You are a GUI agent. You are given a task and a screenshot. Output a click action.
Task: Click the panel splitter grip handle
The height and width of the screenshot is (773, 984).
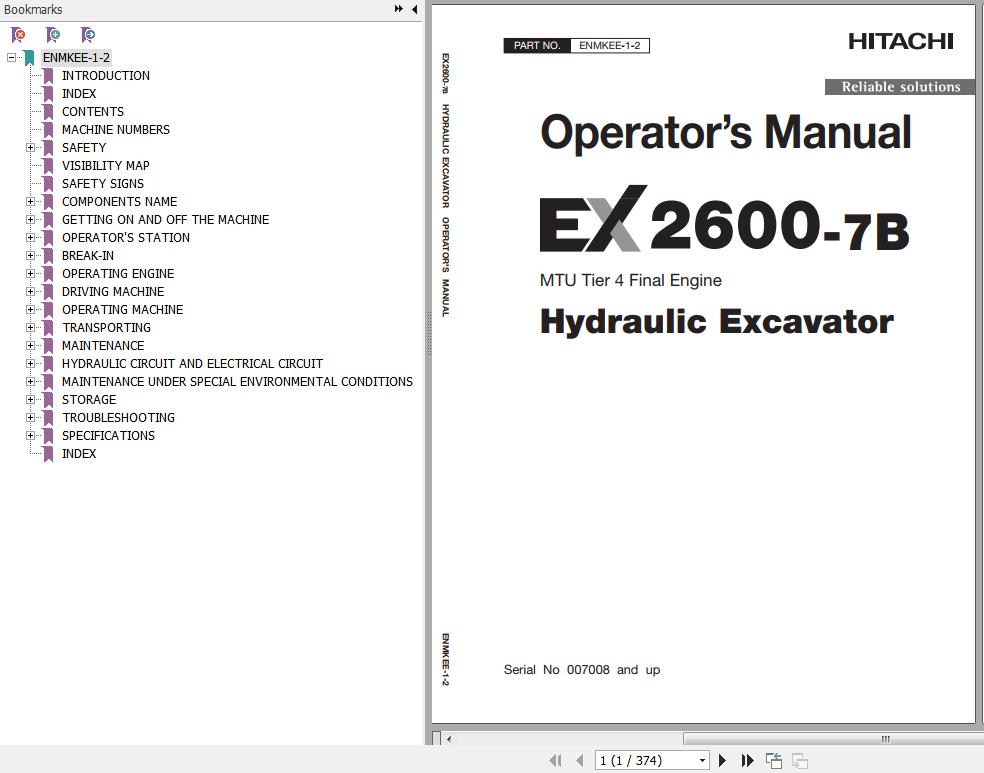429,334
